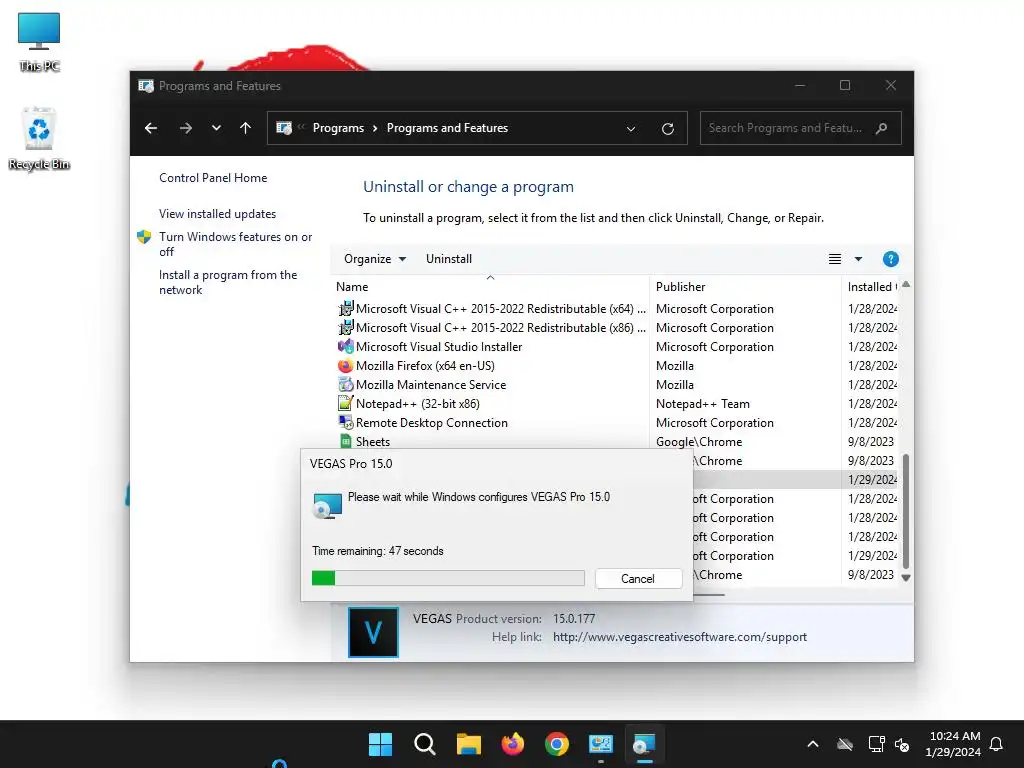The image size is (1024, 768).
Task: Select Mozilla Maintenance Service row
Action: tap(431, 385)
